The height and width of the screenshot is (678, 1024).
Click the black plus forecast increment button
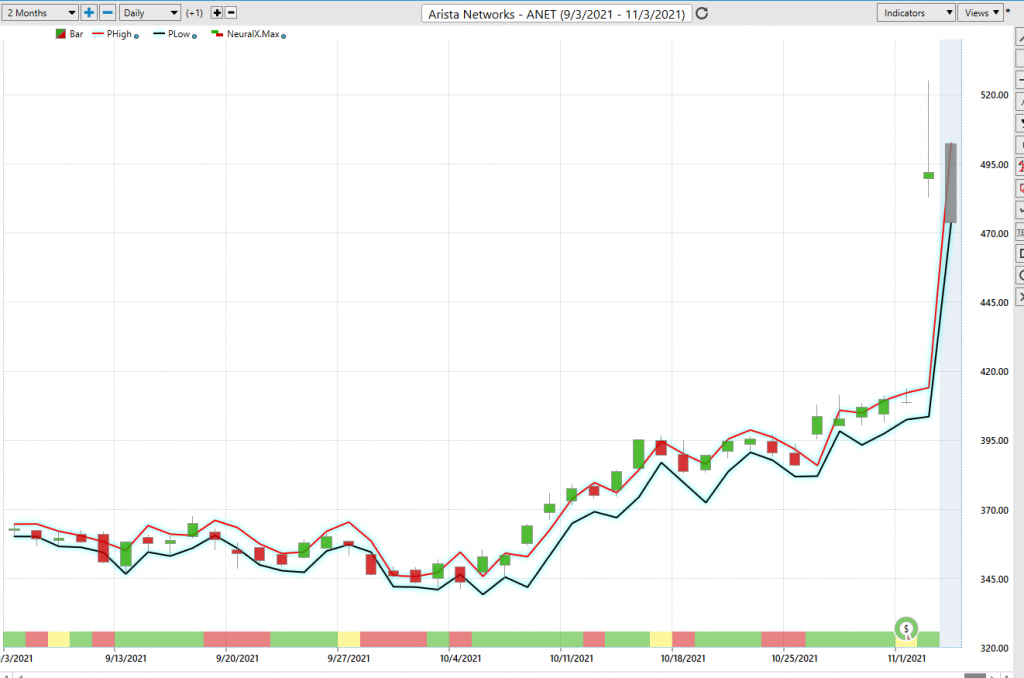point(217,13)
